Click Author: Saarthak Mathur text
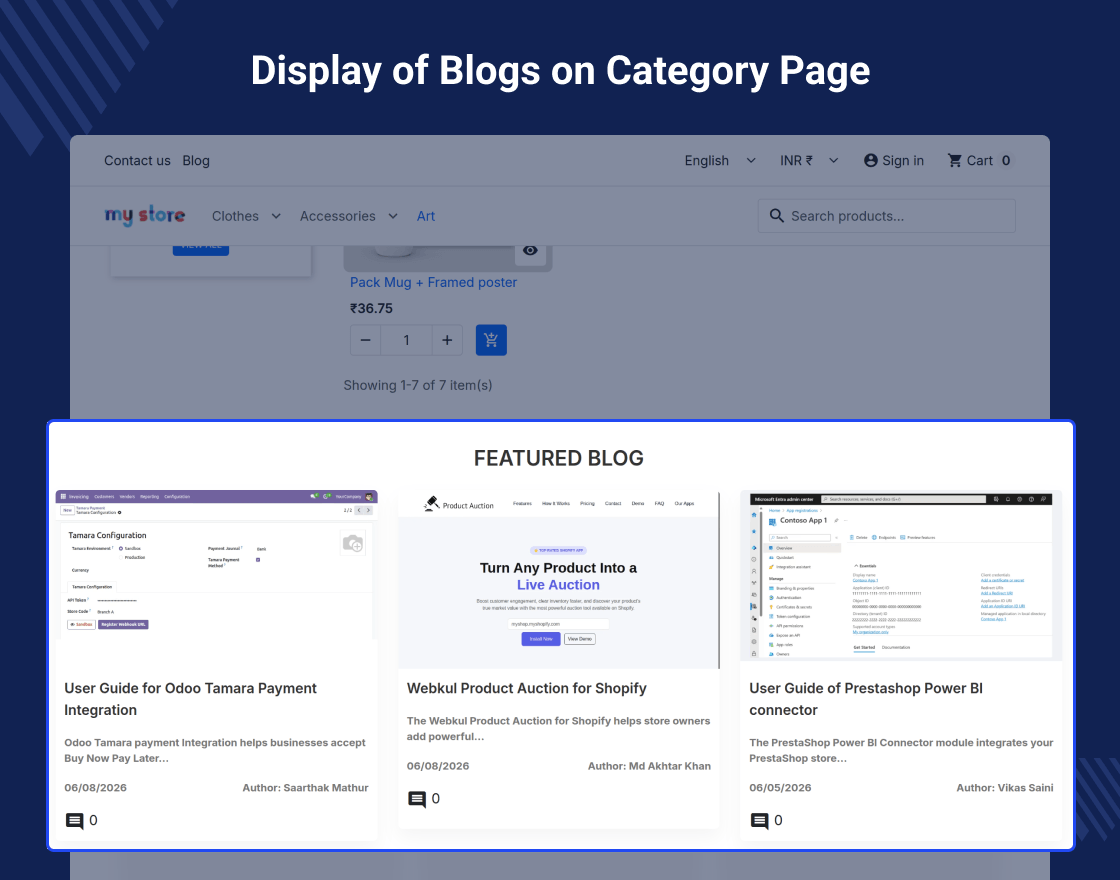Viewport: 1120px width, 880px height. click(x=305, y=787)
